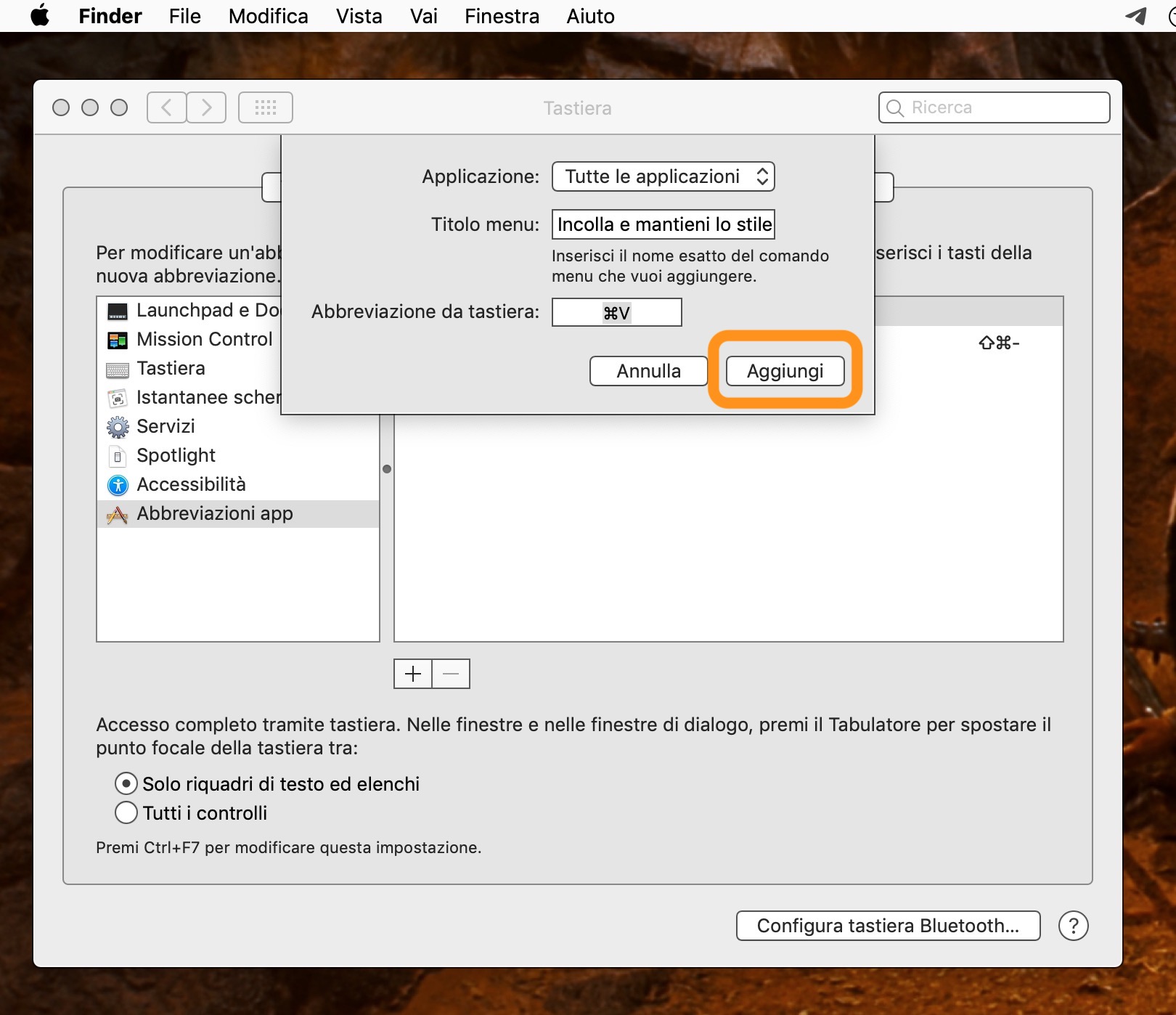Screen dimensions: 1176x1015
Task: Open the Applicazione dropdown
Action: (x=663, y=176)
